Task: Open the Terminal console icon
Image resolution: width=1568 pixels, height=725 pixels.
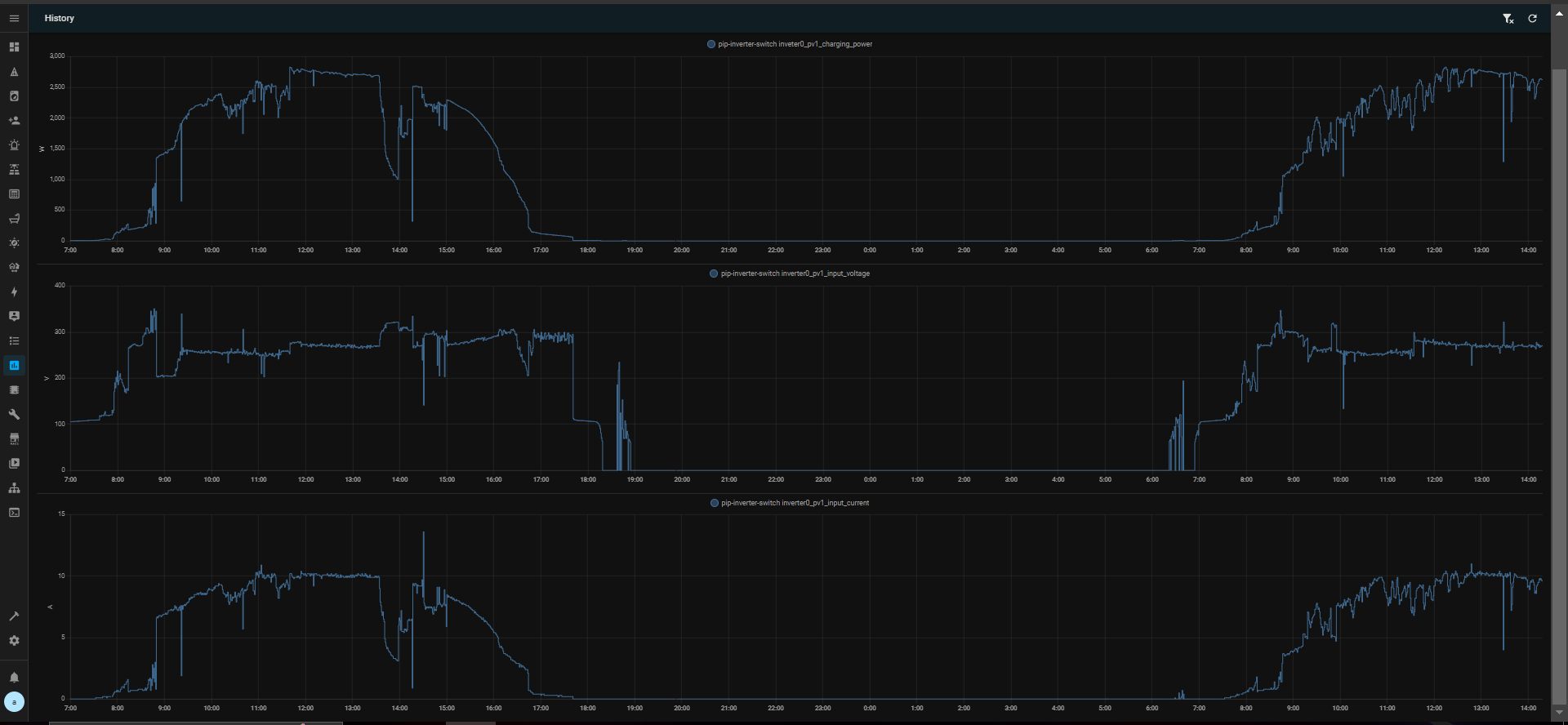Action: (14, 513)
